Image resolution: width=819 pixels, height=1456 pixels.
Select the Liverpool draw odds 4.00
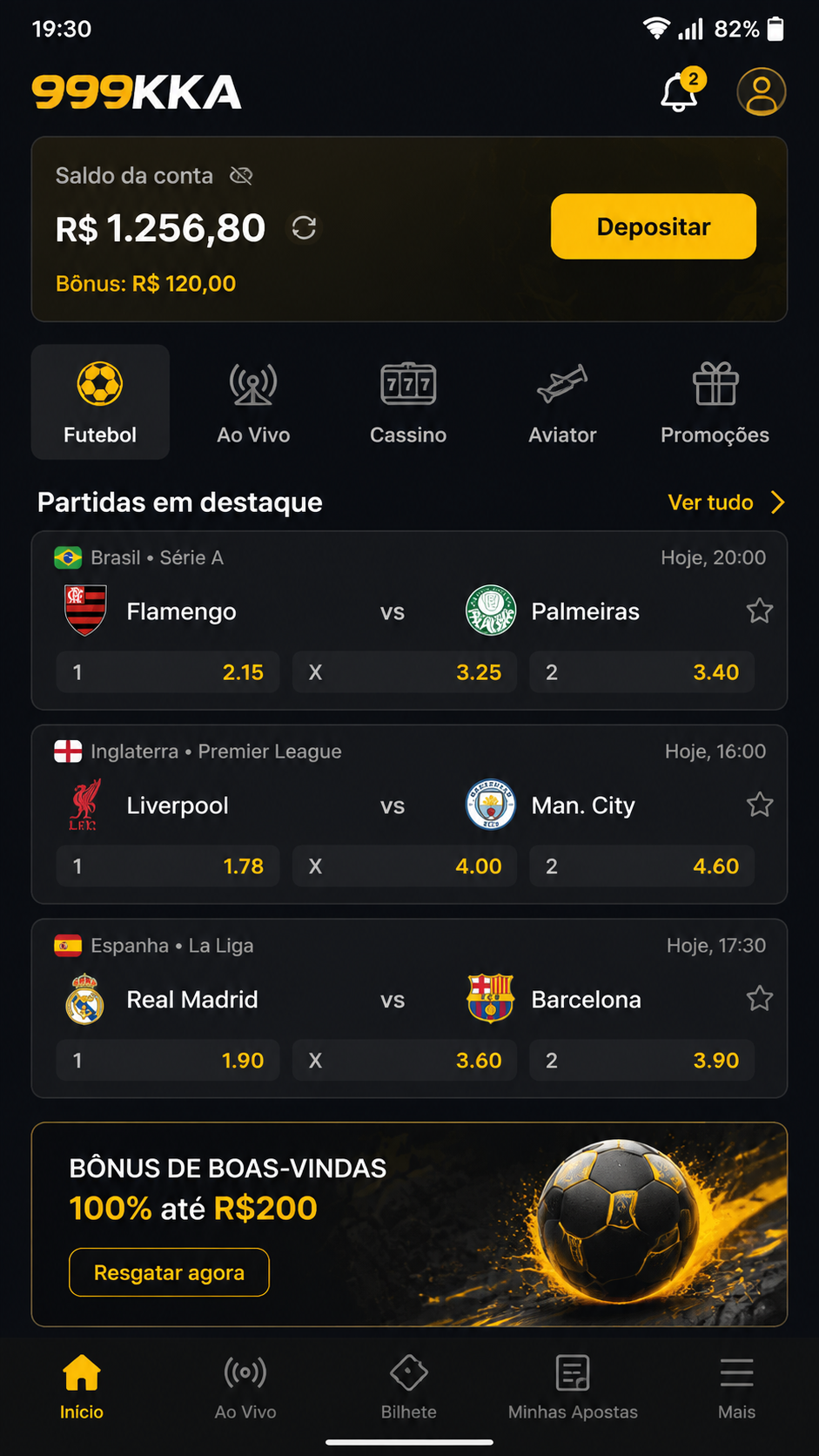point(405,866)
